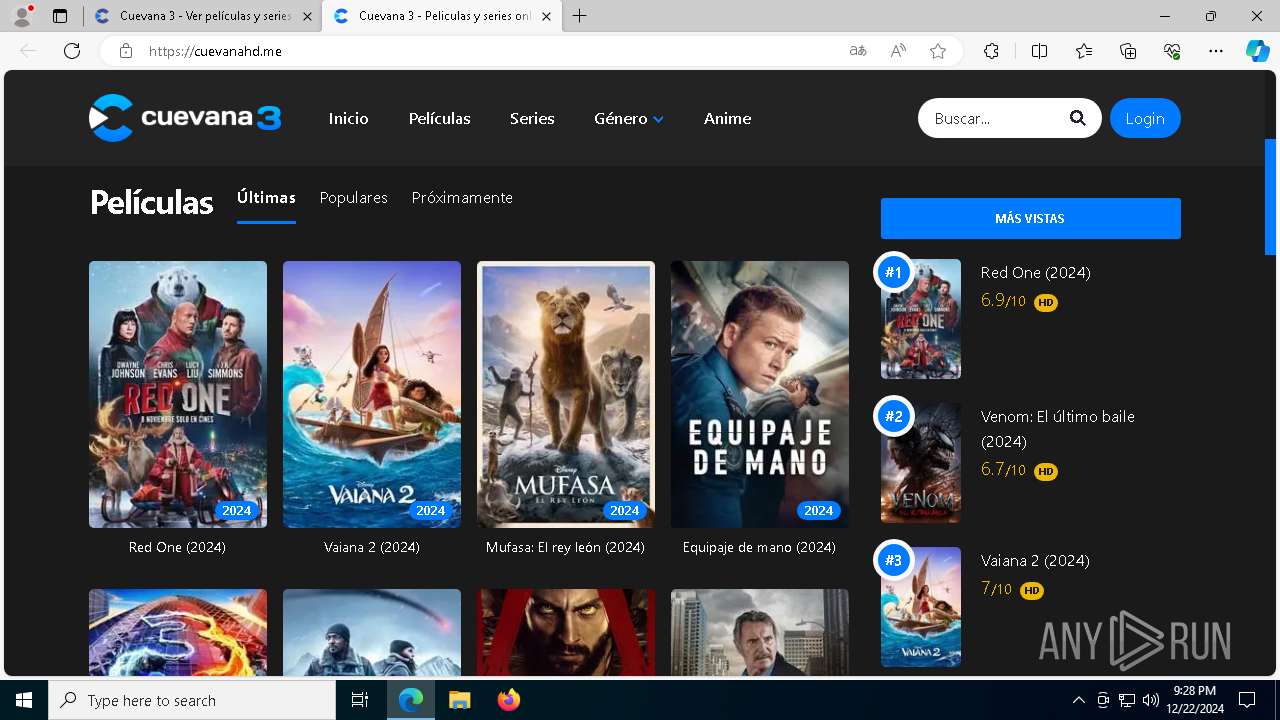1280x720 pixels.
Task: Click the Edge taskbar icon
Action: (x=411, y=700)
